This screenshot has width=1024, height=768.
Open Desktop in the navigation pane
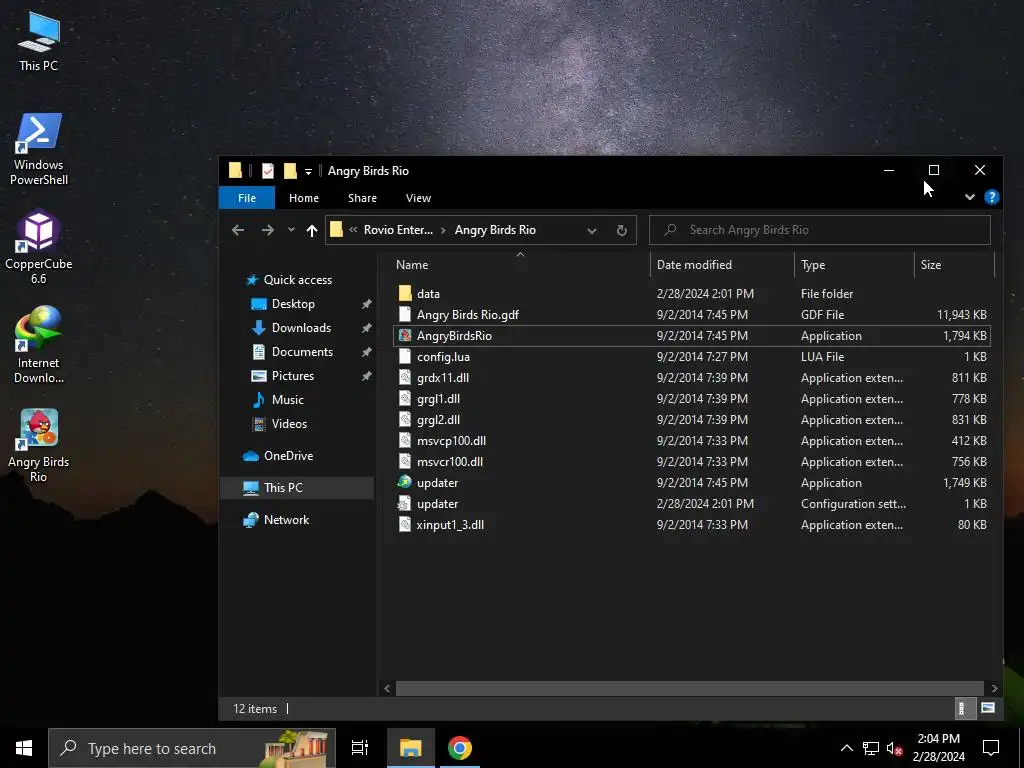pos(293,304)
